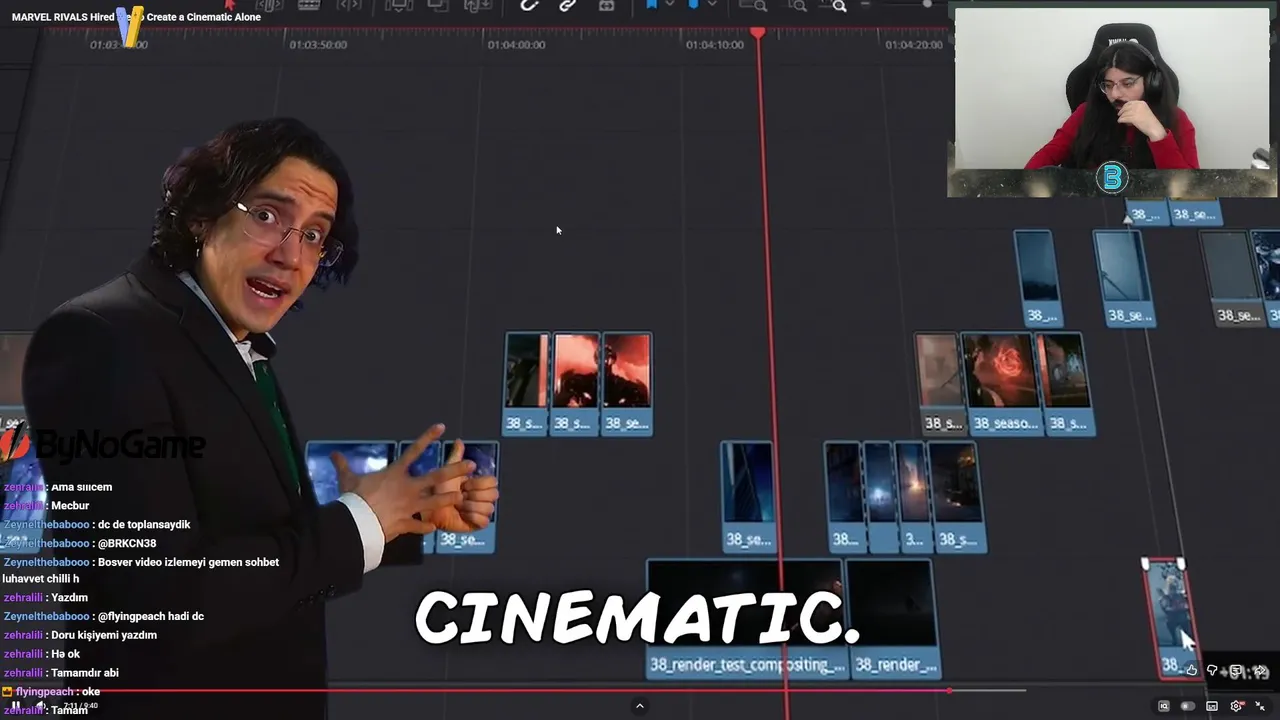Image resolution: width=1280 pixels, height=720 pixels.
Task: Click the blue flag icon
Action: pyautogui.click(x=651, y=4)
